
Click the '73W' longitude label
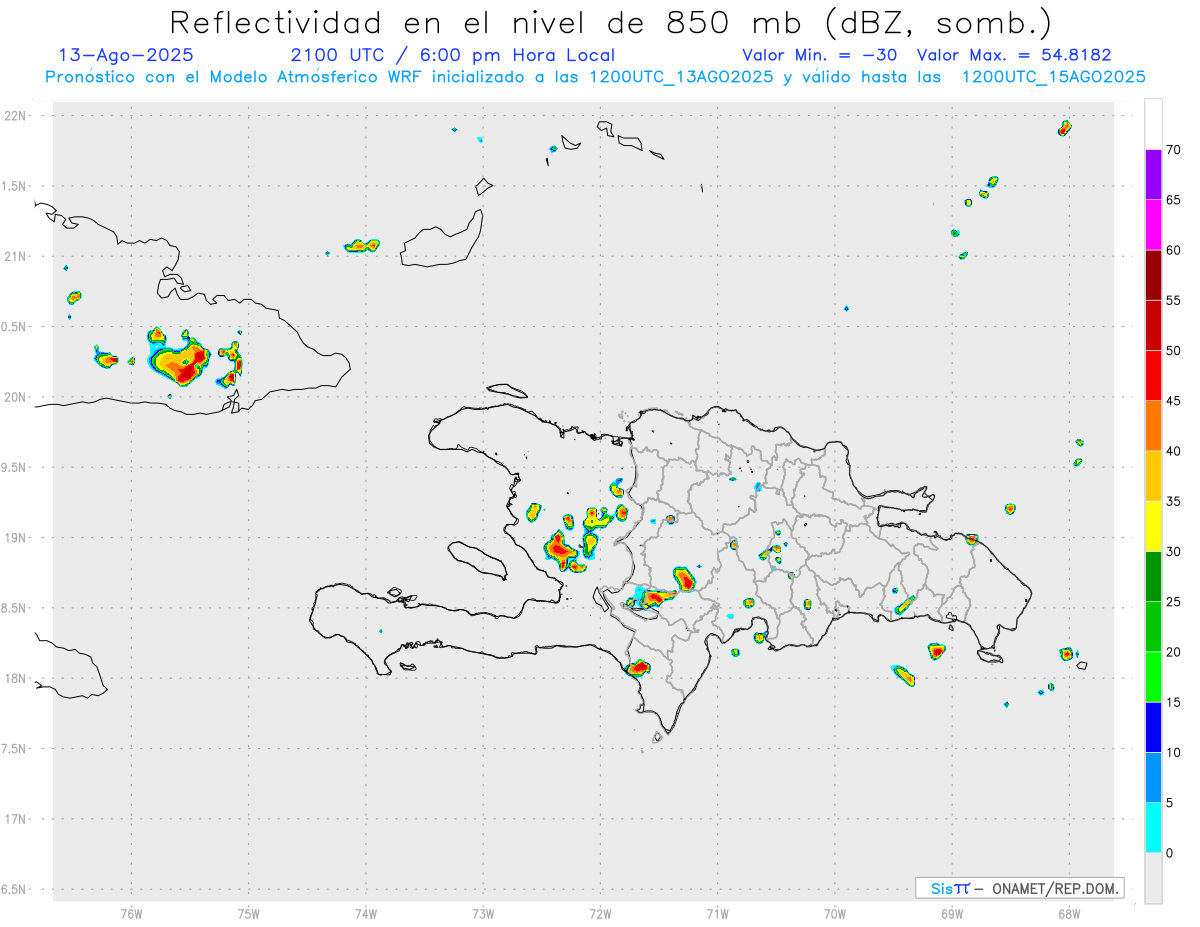tap(483, 913)
